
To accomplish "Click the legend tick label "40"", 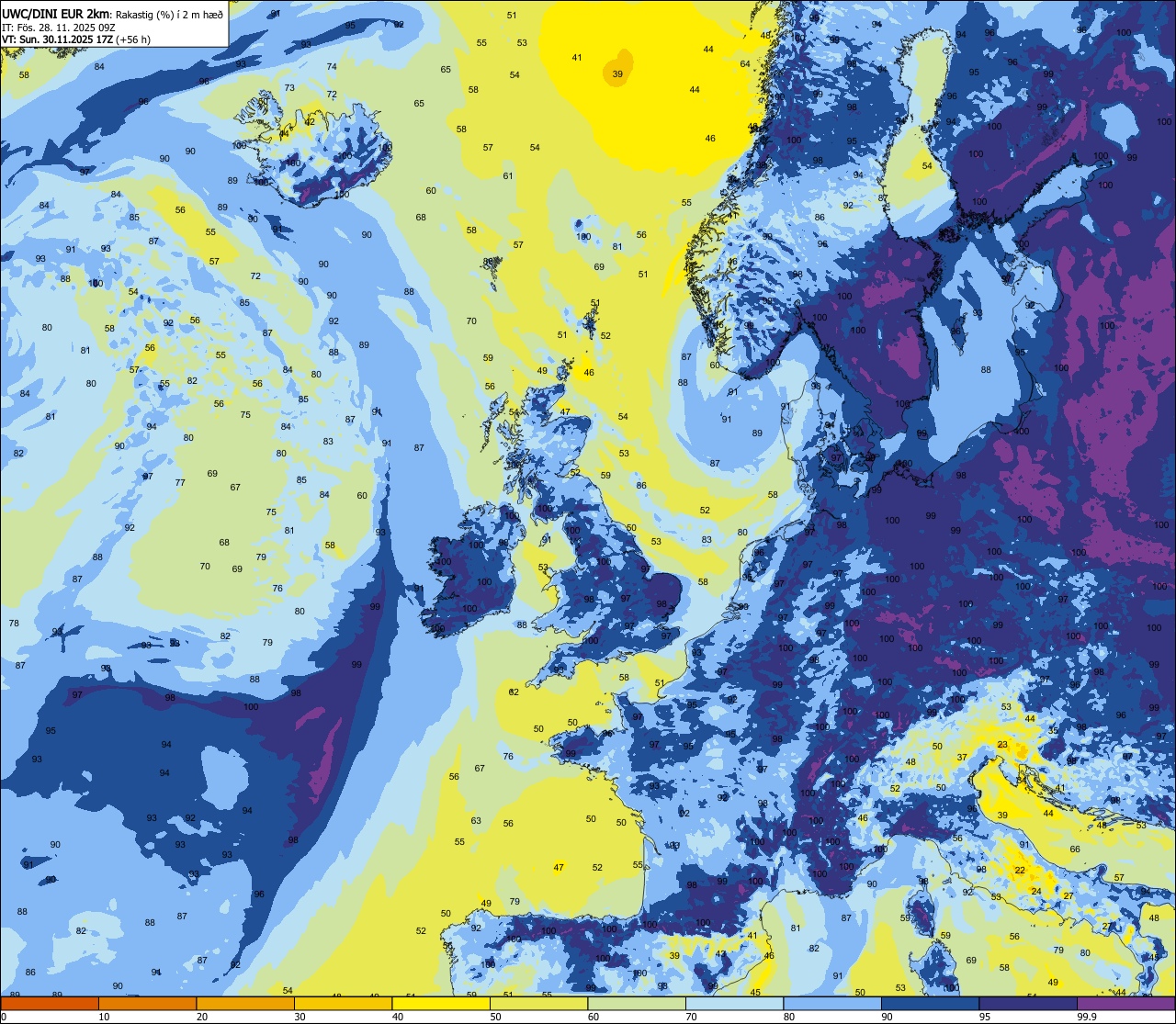I will 398,1016.
